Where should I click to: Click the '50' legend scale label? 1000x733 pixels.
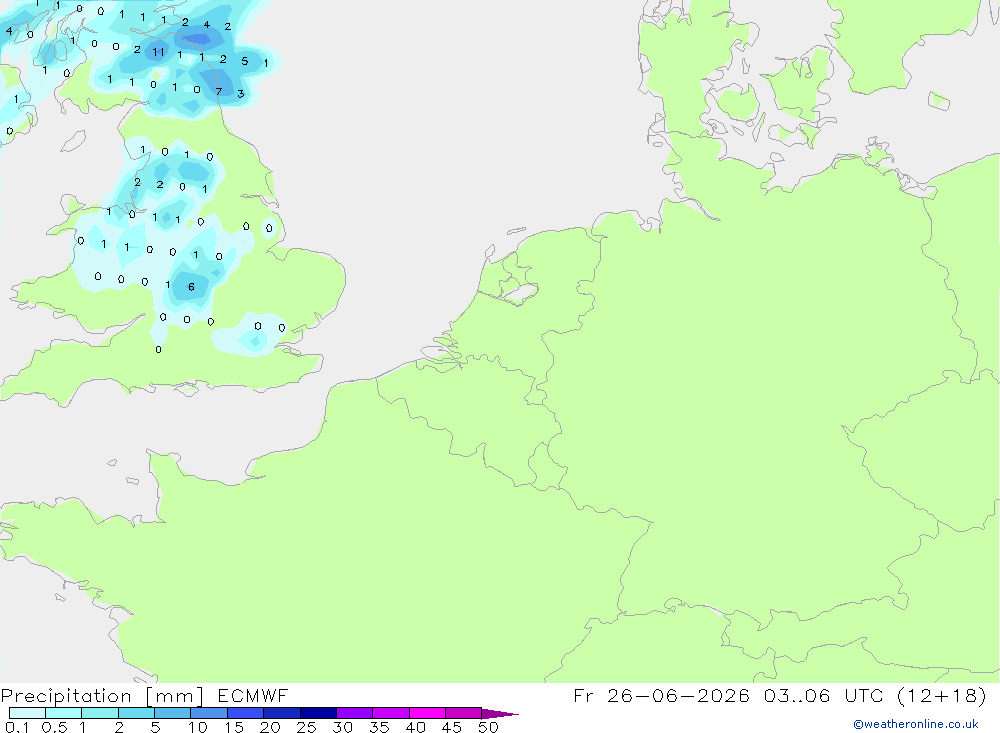[489, 727]
